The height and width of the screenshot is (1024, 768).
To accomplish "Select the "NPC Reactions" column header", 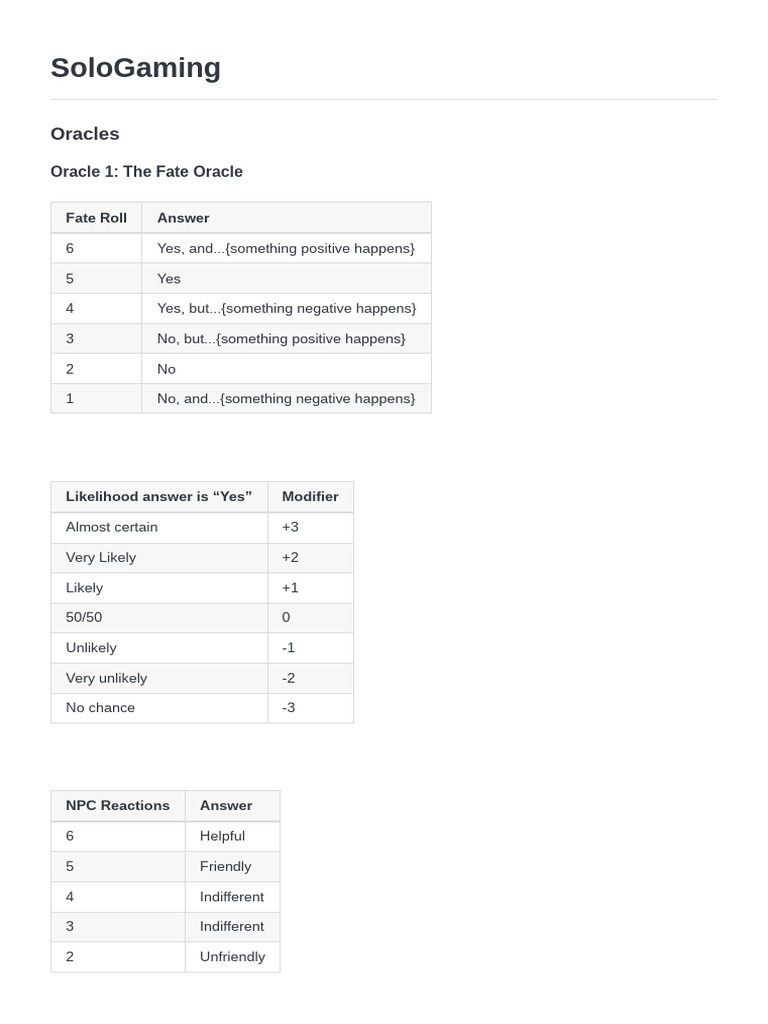I will [x=118, y=806].
